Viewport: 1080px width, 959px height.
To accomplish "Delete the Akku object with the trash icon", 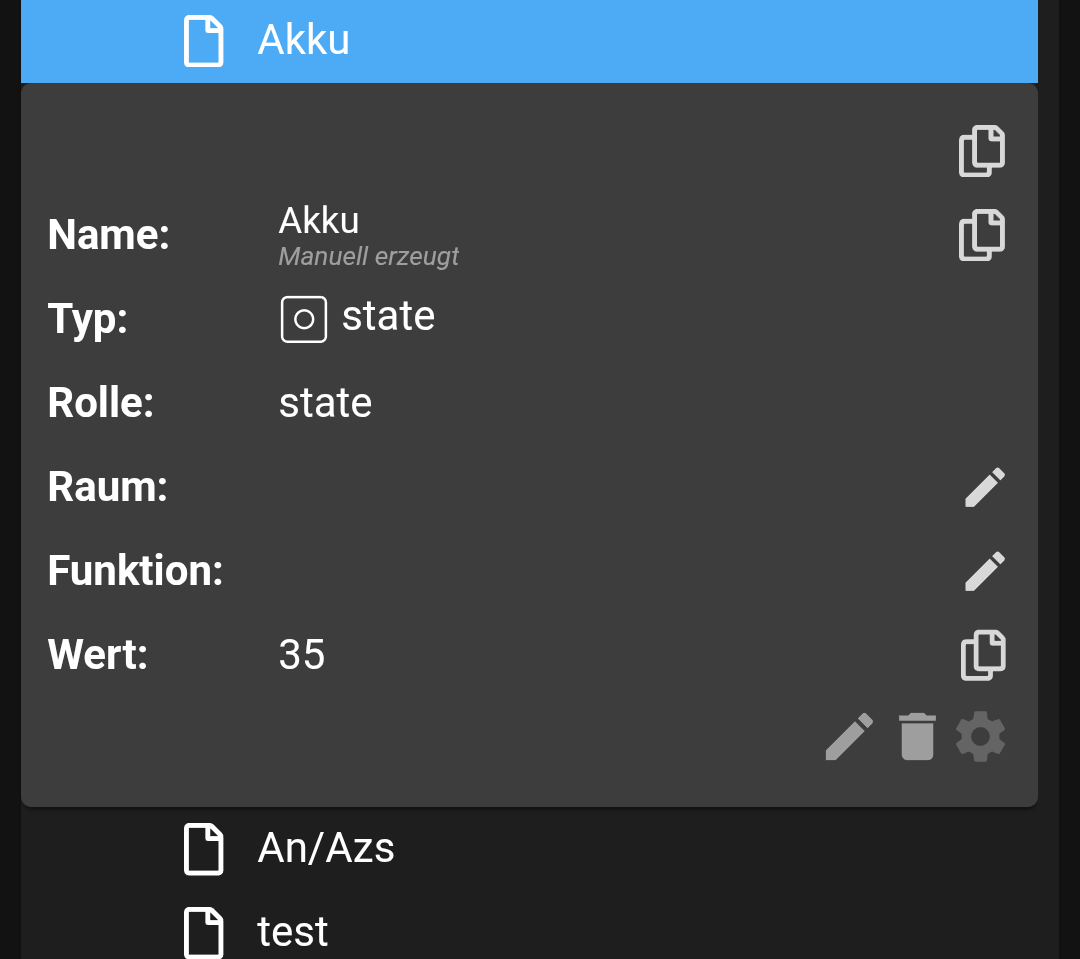I will click(x=916, y=737).
